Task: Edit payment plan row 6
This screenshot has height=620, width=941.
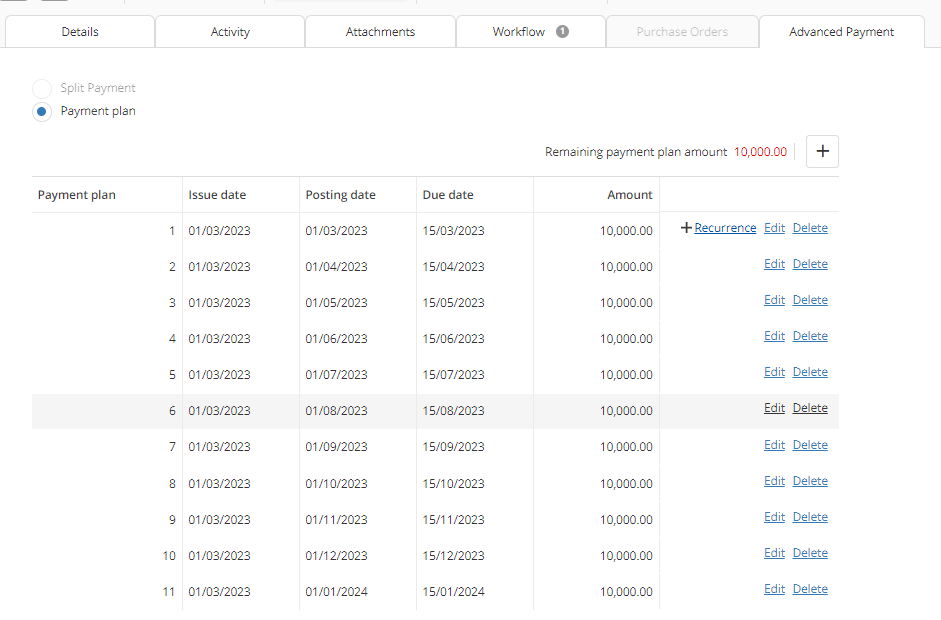Action: coord(774,408)
